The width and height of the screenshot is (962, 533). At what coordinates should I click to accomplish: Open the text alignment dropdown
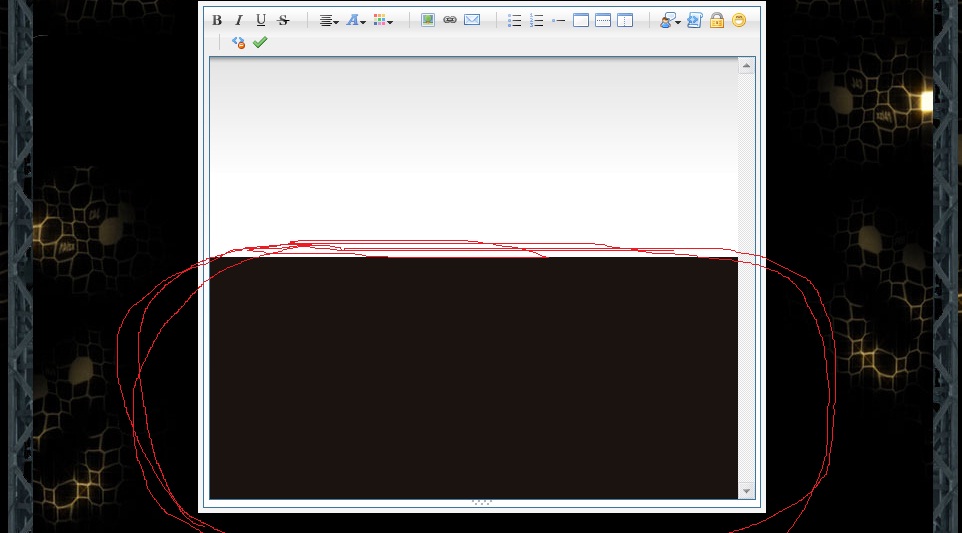329,20
